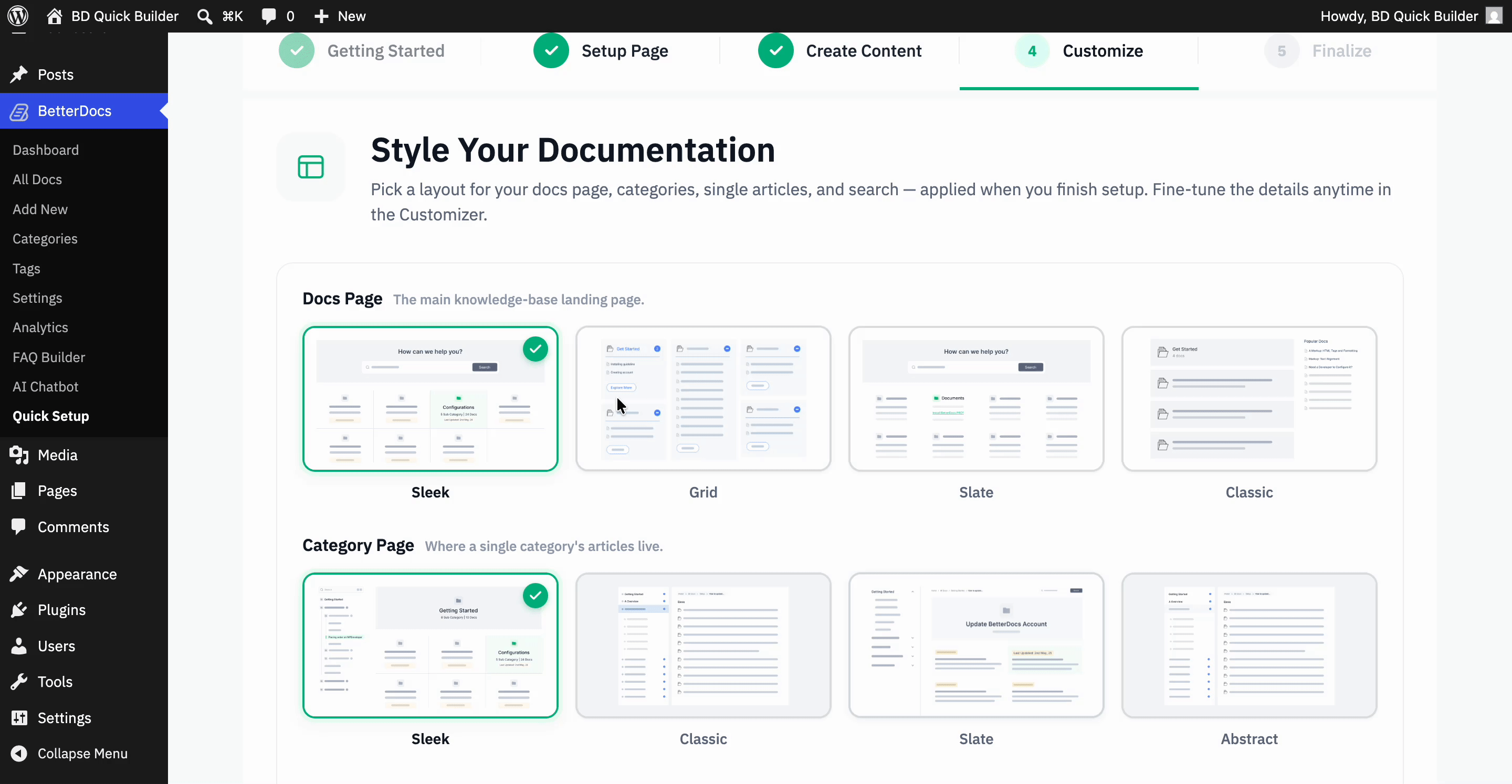Click the Media sidebar icon
The image size is (1512, 784).
pyautogui.click(x=19, y=455)
